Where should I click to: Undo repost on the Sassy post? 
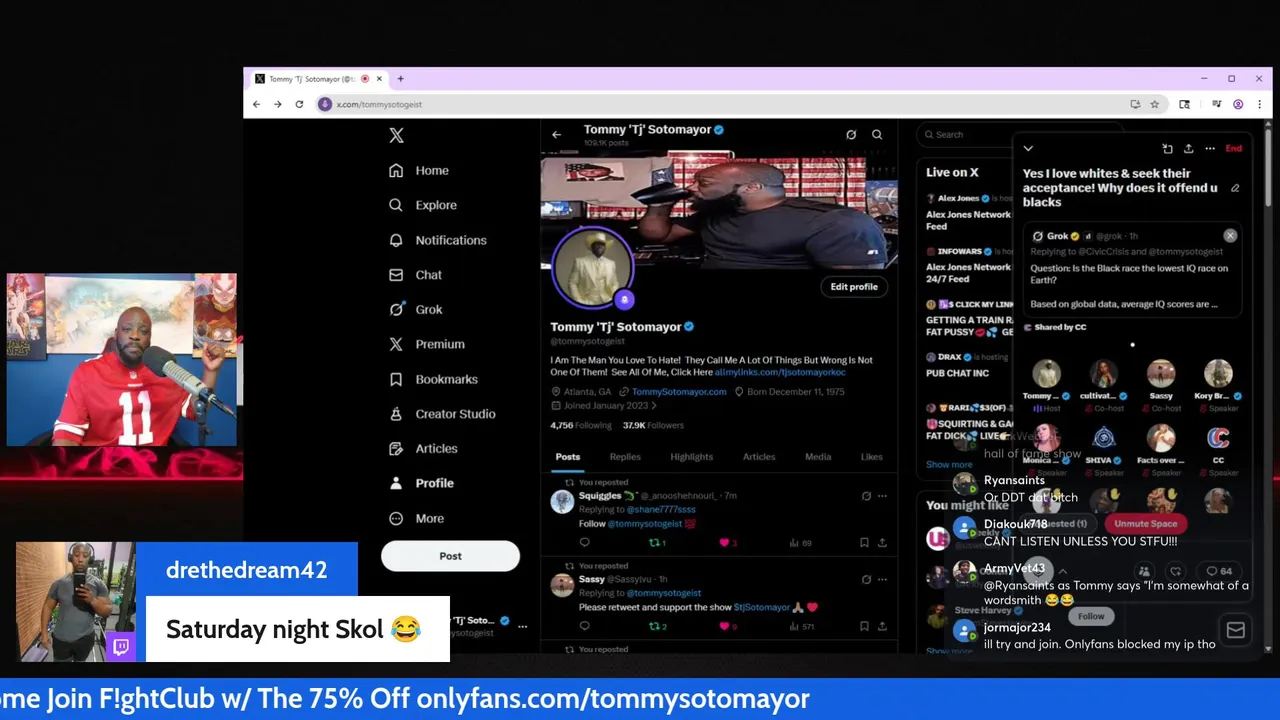pyautogui.click(x=657, y=627)
